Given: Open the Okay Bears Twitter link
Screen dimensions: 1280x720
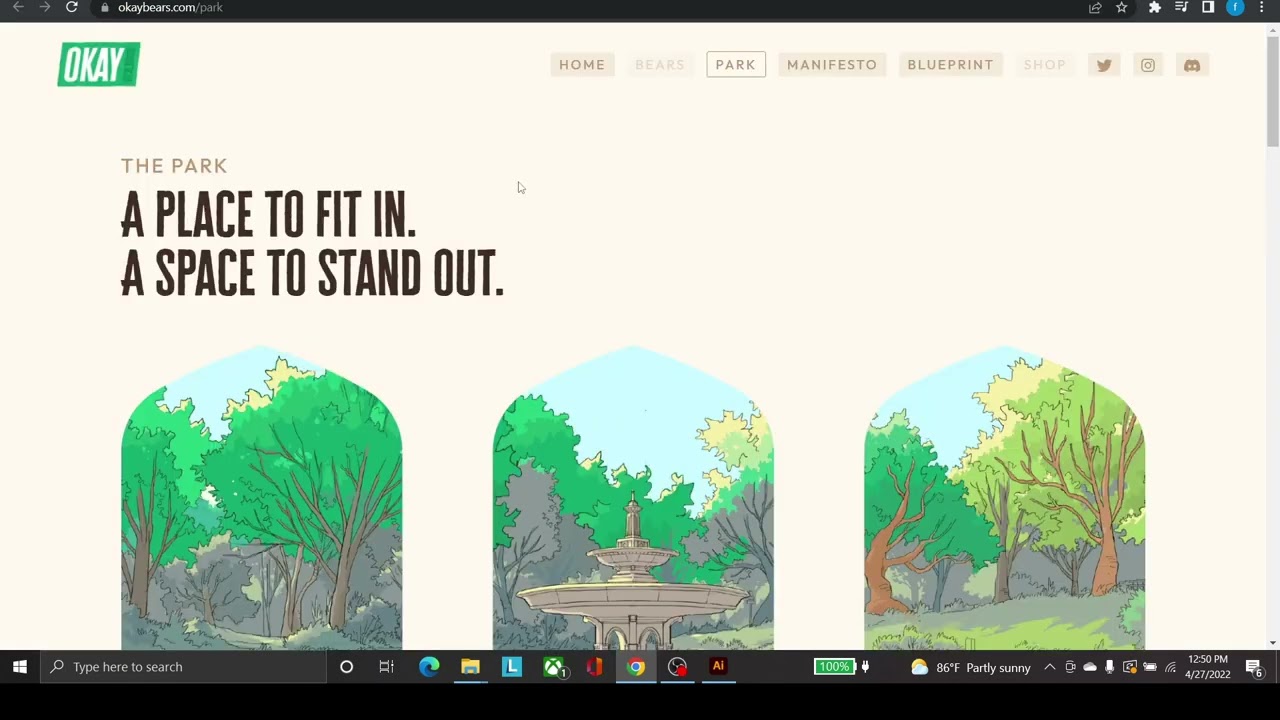Looking at the screenshot, I should (x=1104, y=65).
